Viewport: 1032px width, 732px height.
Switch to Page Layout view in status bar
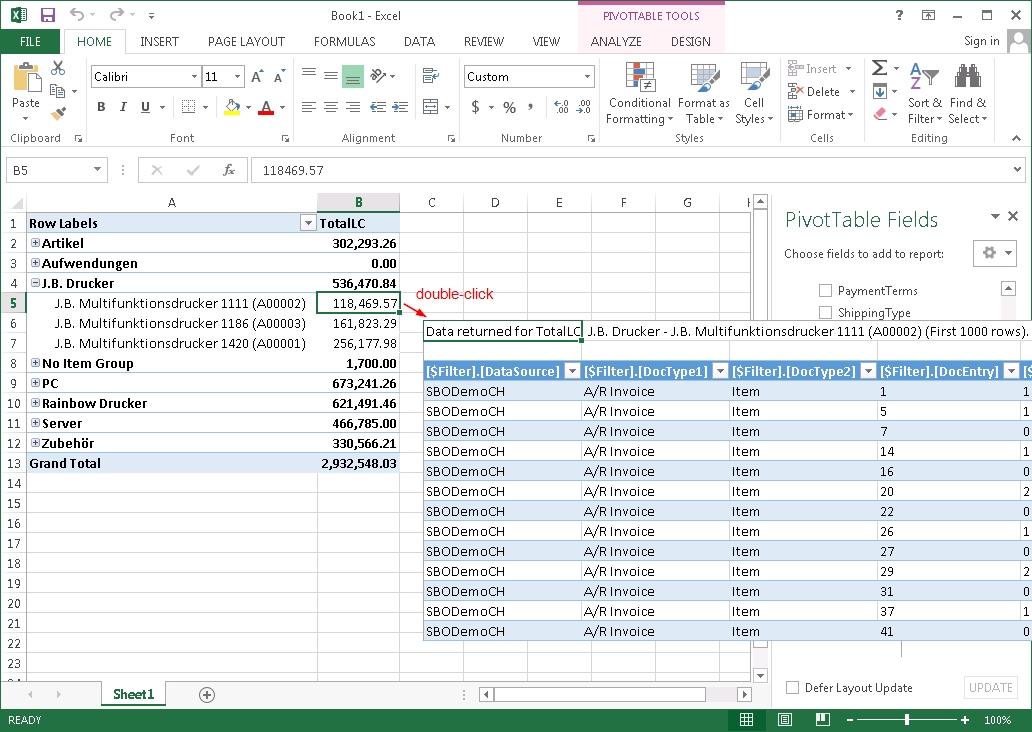tap(785, 719)
